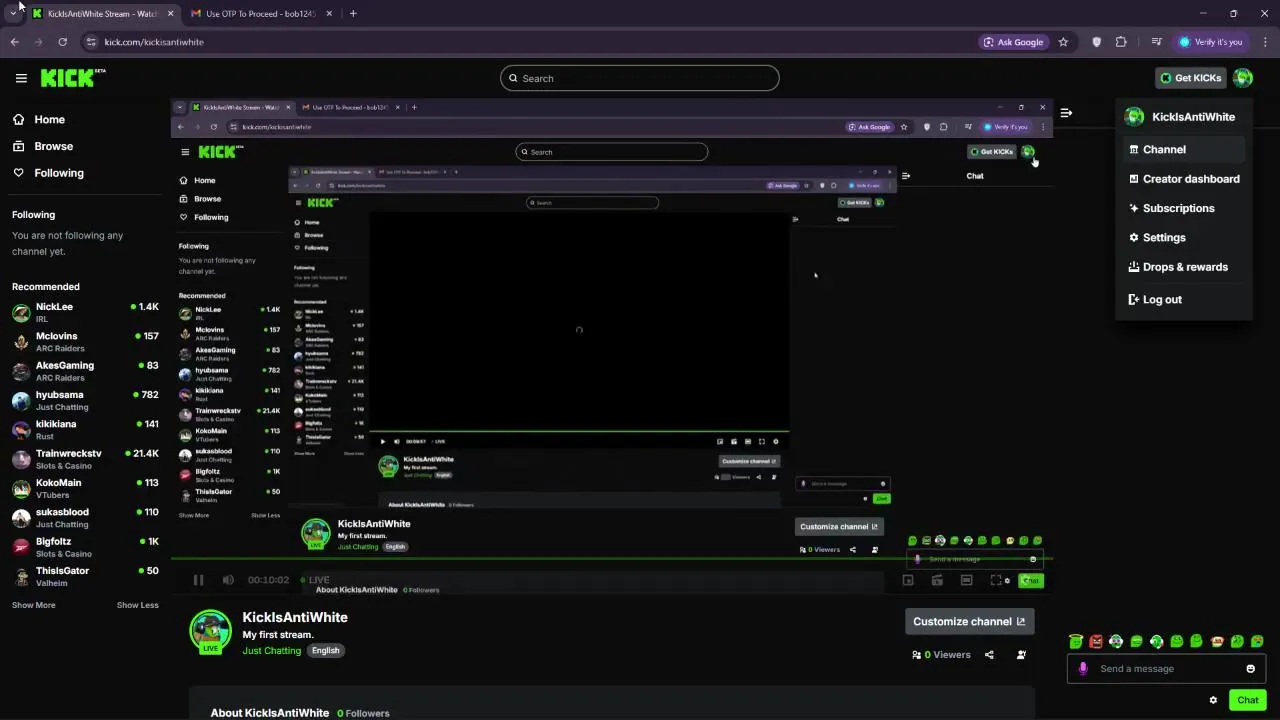Screen dimensions: 1280x720
Task: Open the tab search dropdown arrow
Action: click(x=13, y=13)
